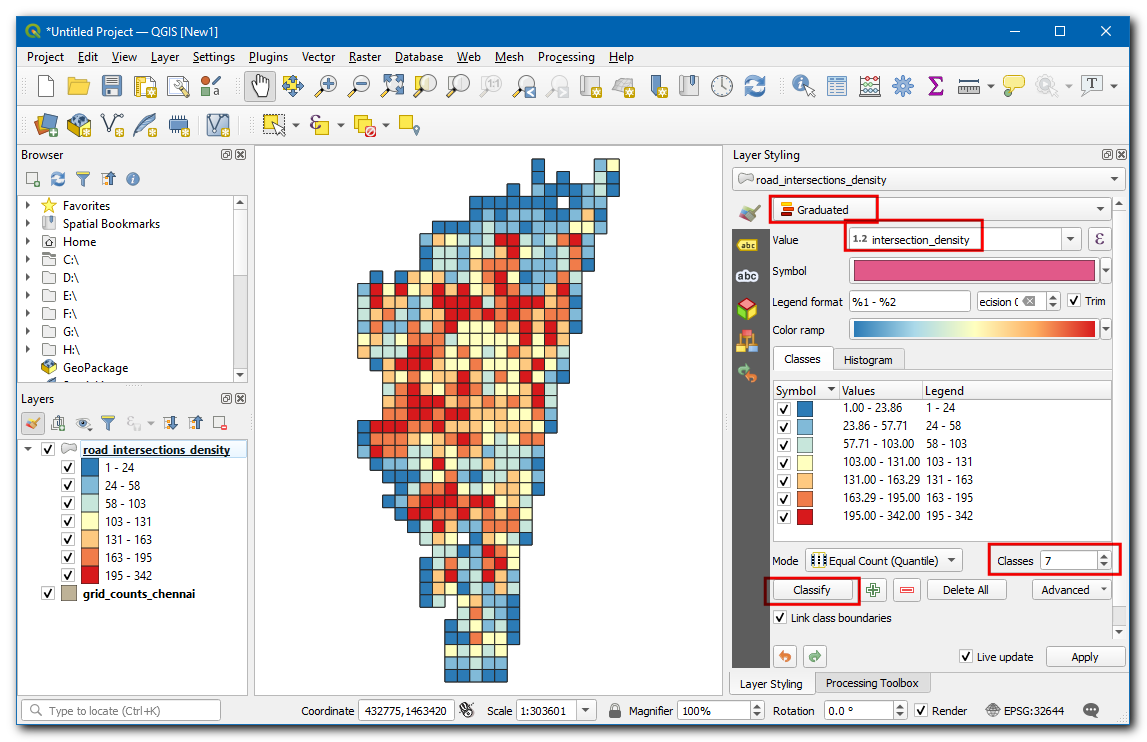
Task: Click the Save Project icon
Action: tap(112, 86)
